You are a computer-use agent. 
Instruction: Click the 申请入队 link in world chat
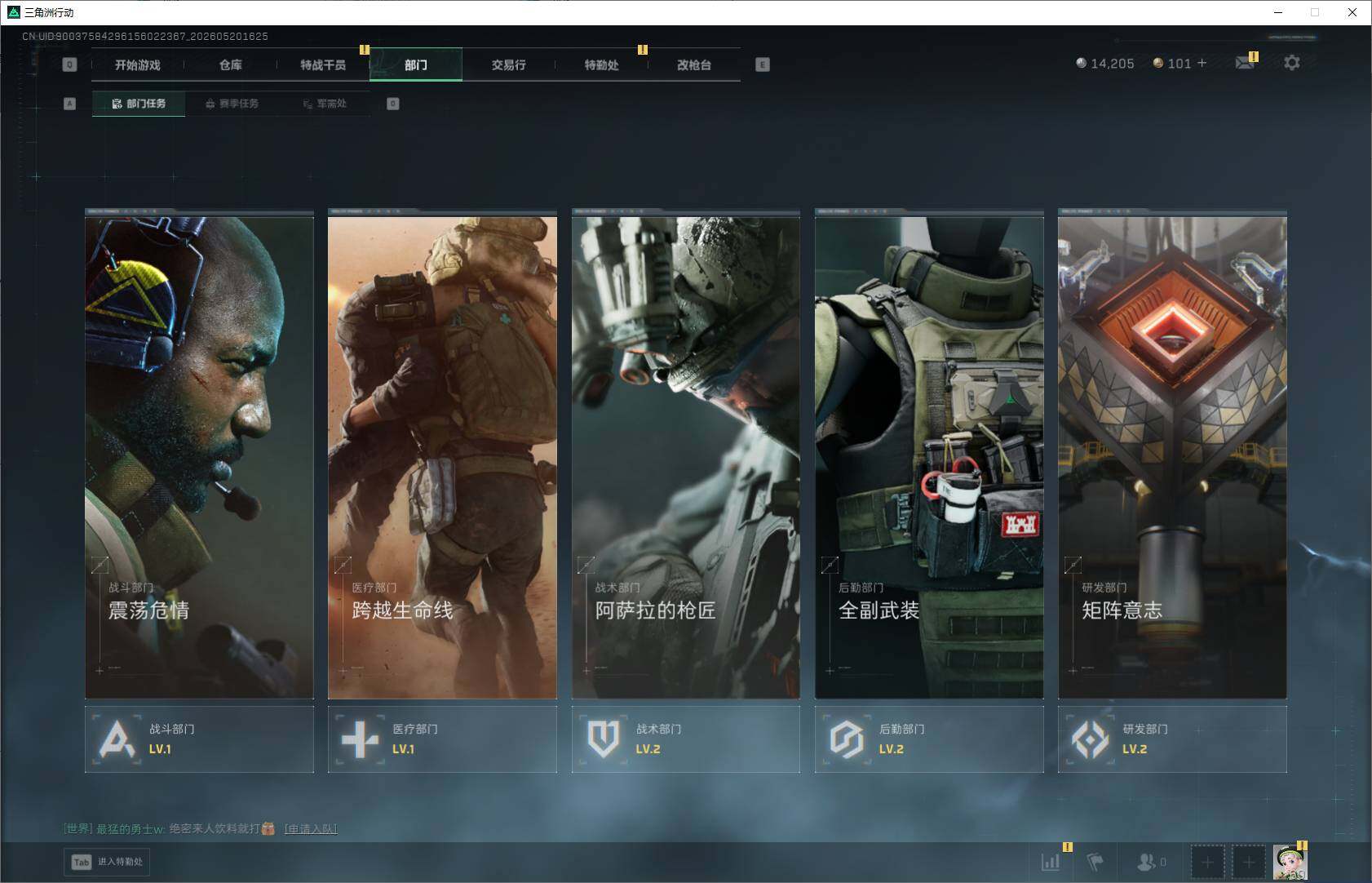tap(311, 829)
